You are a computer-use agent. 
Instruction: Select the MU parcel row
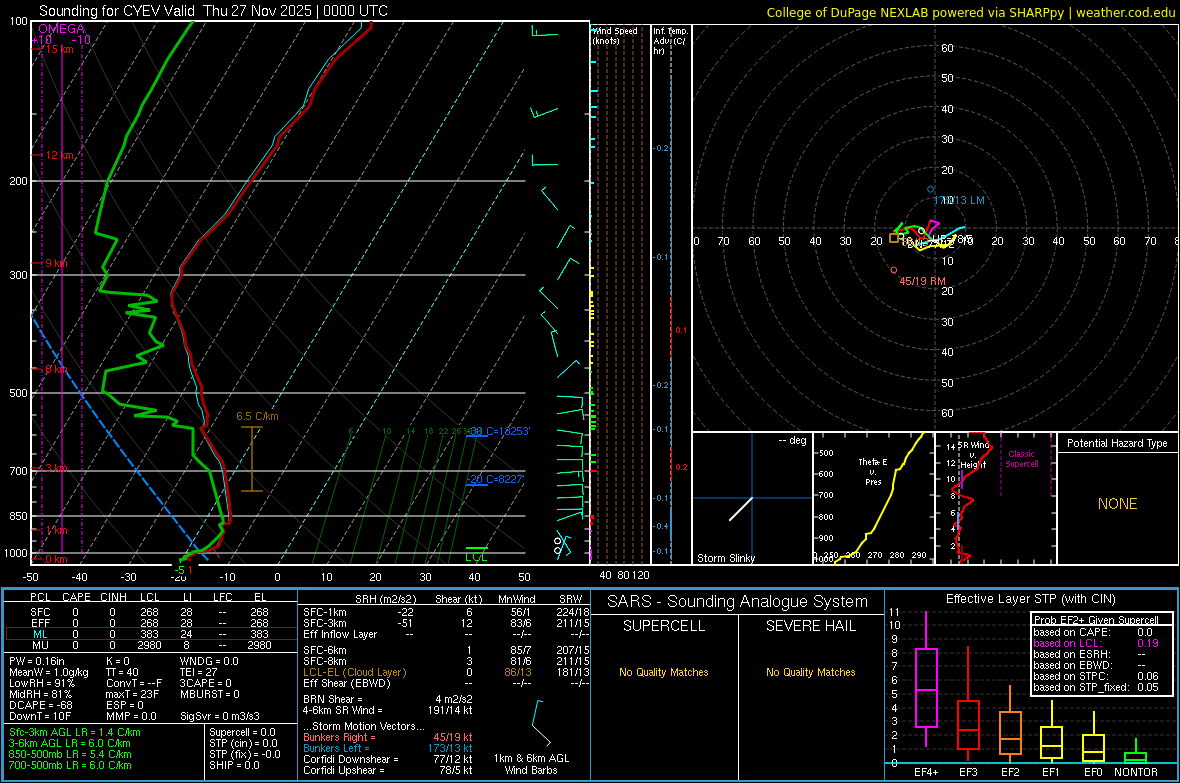tap(149, 644)
